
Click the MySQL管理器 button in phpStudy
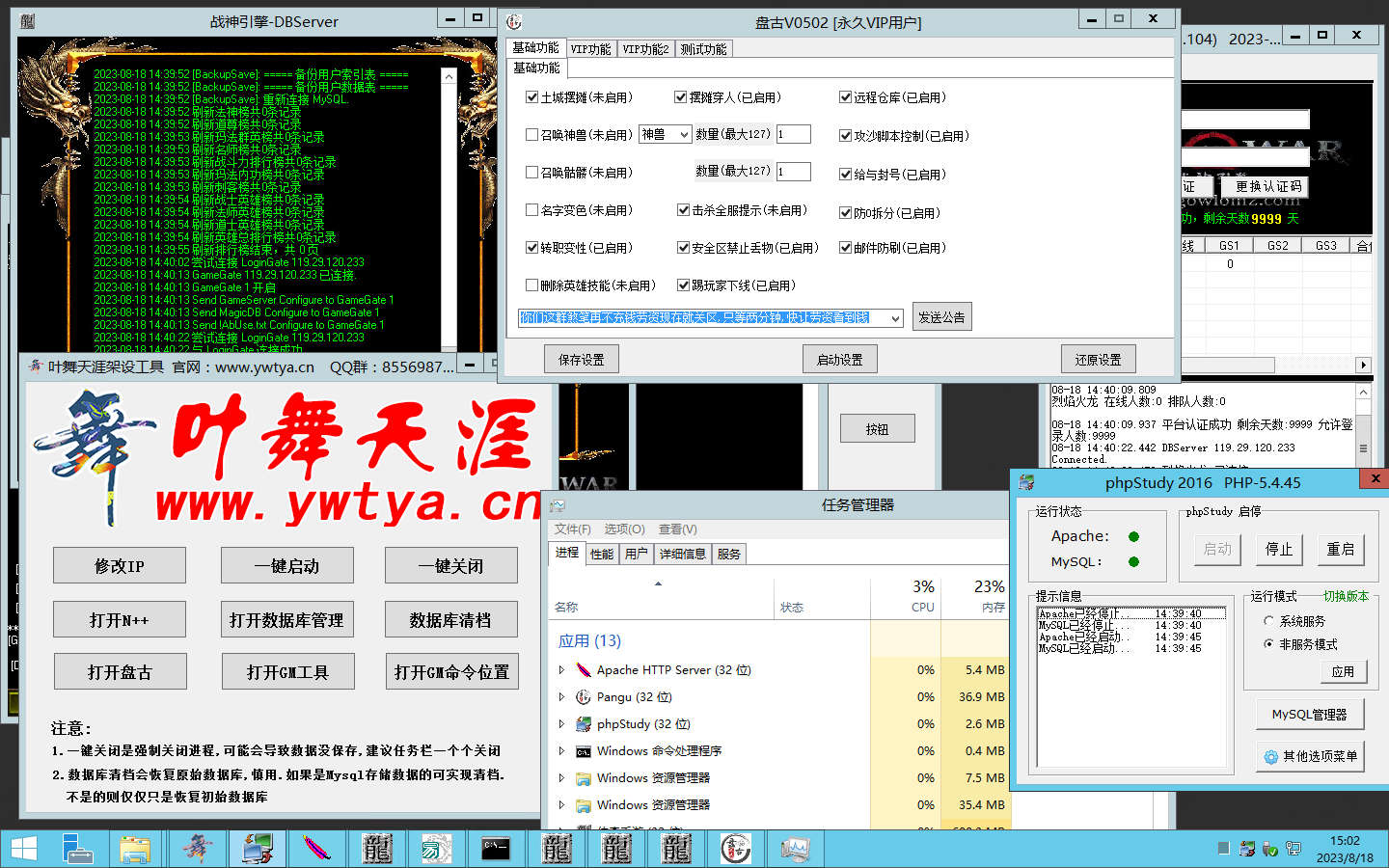pos(1309,715)
